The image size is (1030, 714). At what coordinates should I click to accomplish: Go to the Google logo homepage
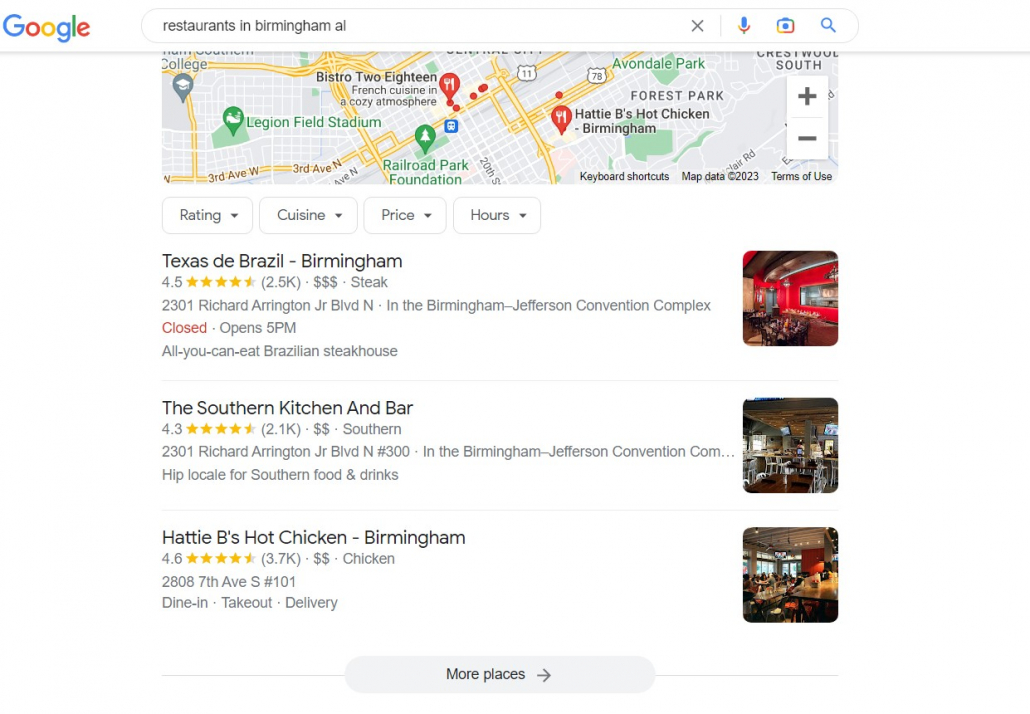[x=47, y=27]
